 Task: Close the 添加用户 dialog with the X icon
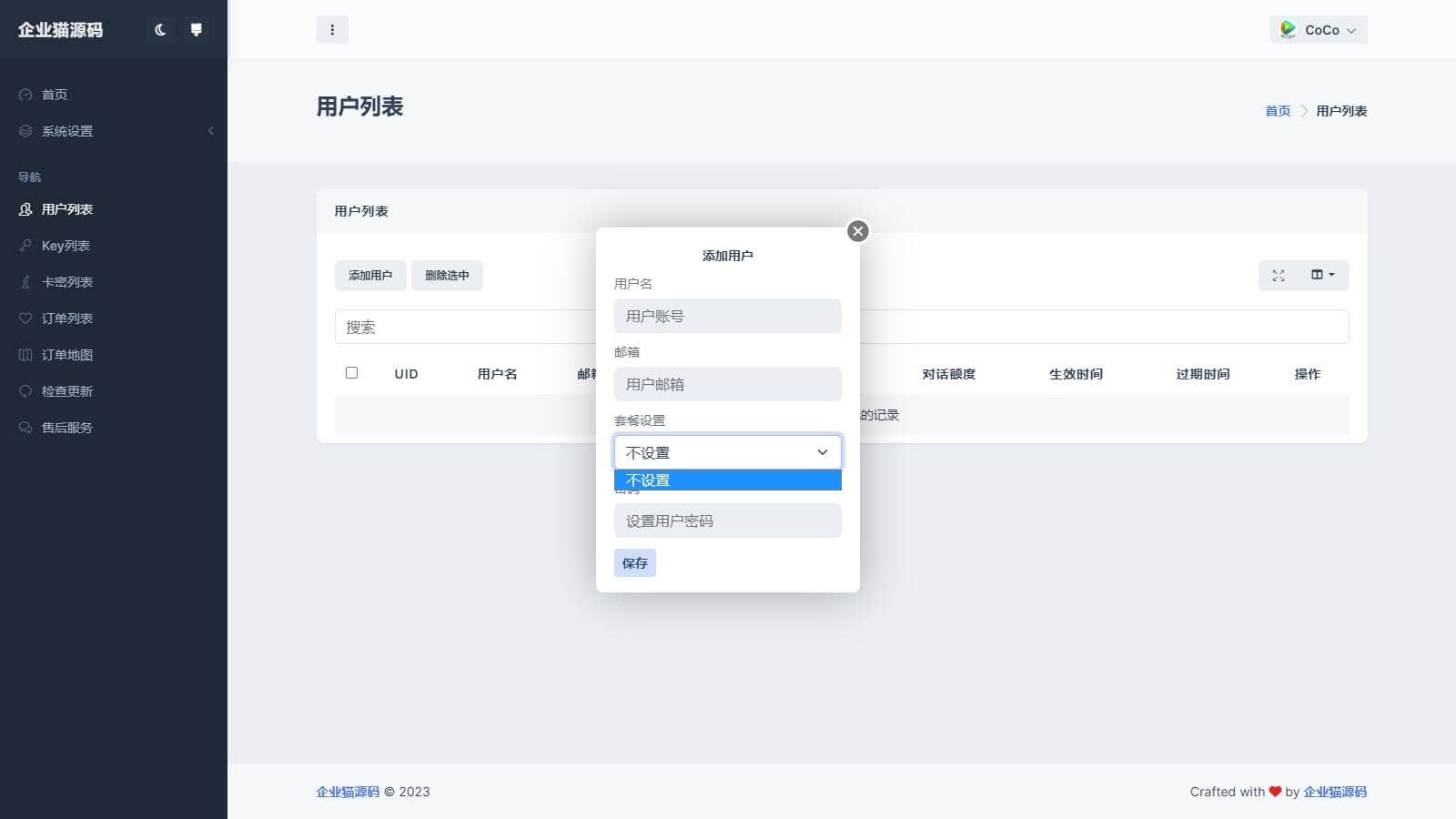(x=857, y=231)
